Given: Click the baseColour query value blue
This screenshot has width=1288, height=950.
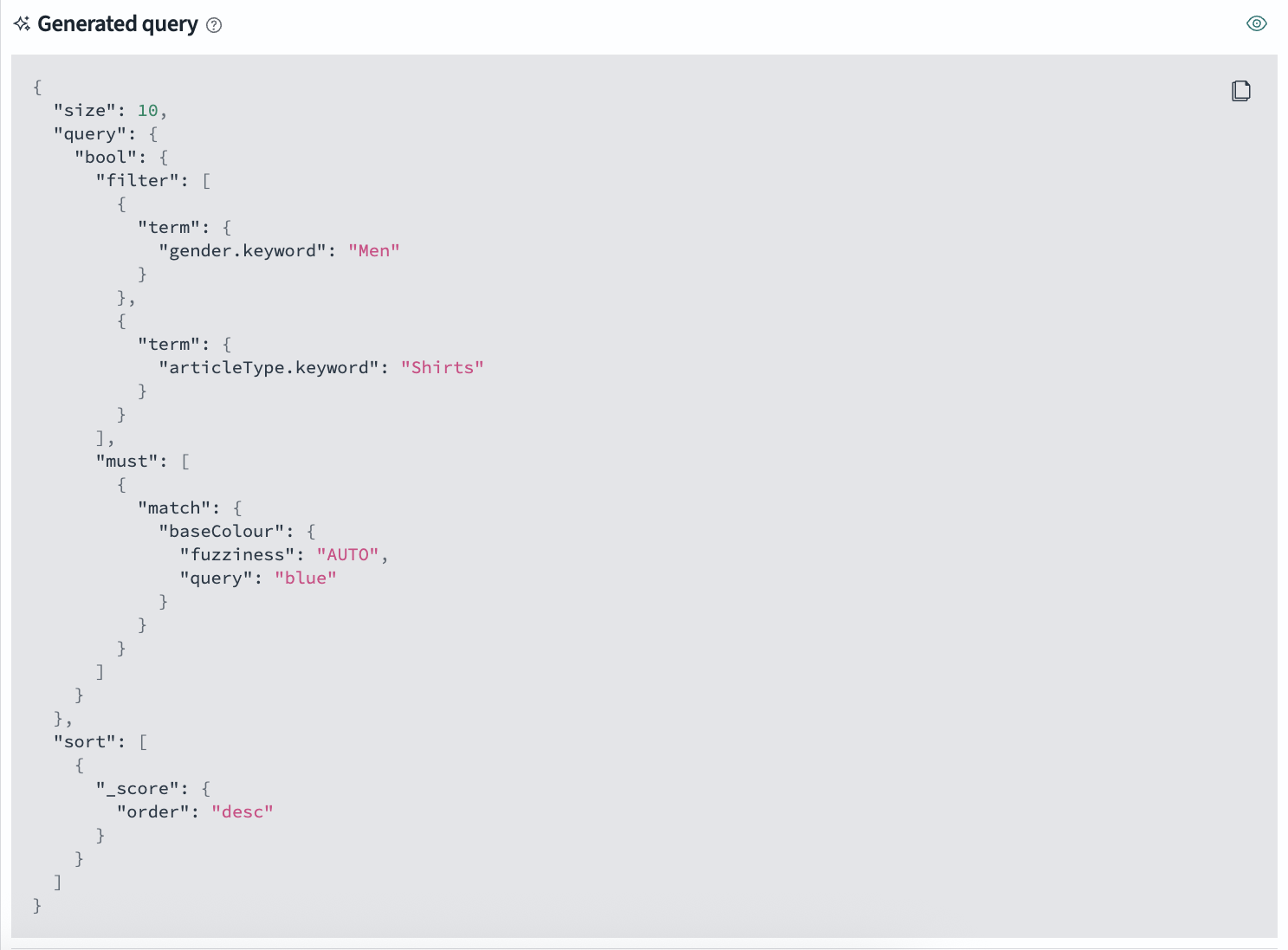Looking at the screenshot, I should 306,578.
